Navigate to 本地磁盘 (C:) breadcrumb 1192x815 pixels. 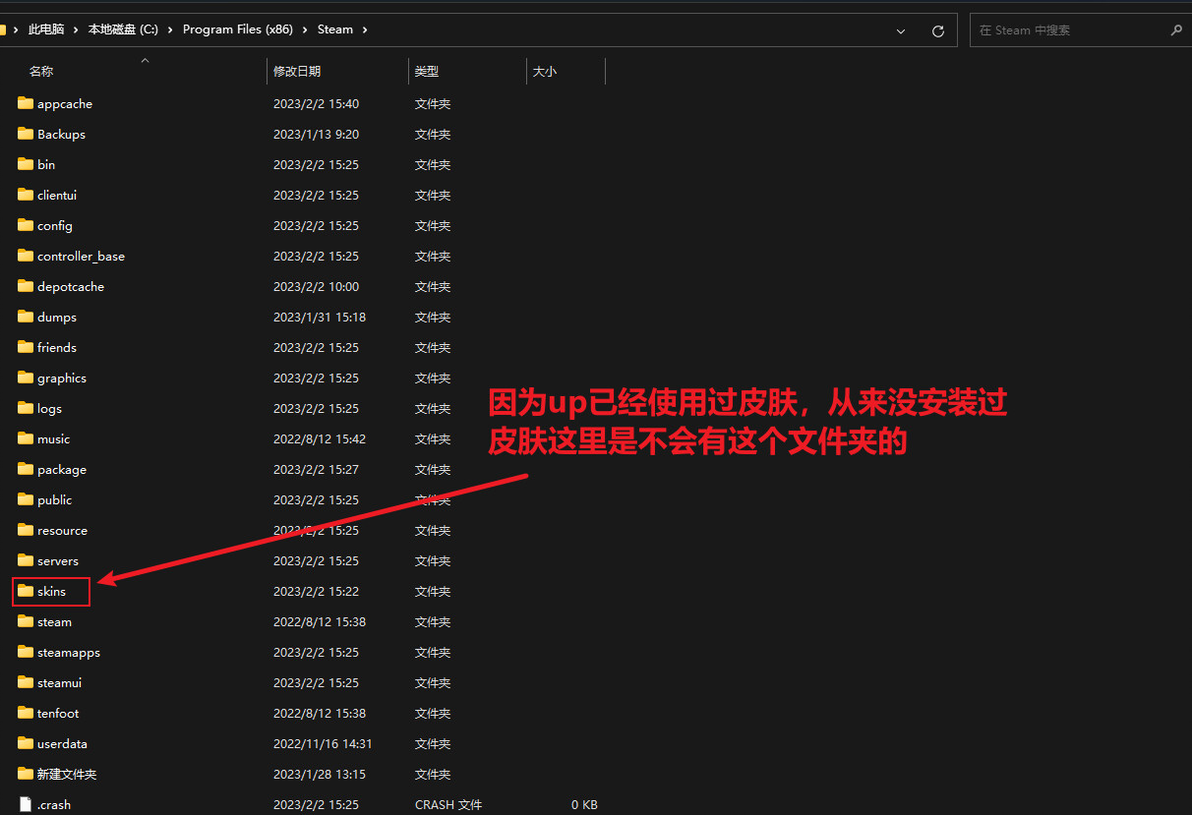click(123, 30)
